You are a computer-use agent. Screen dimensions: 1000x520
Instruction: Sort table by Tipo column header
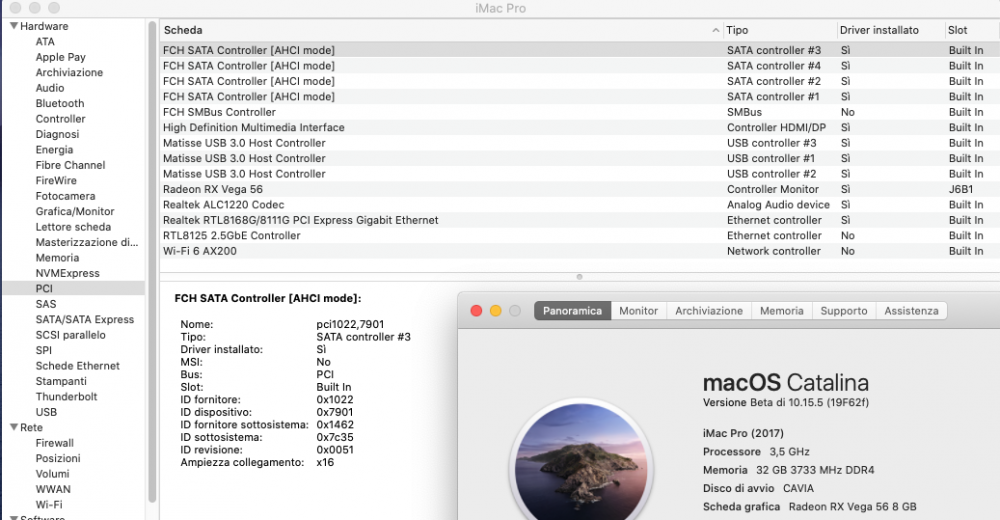point(737,30)
